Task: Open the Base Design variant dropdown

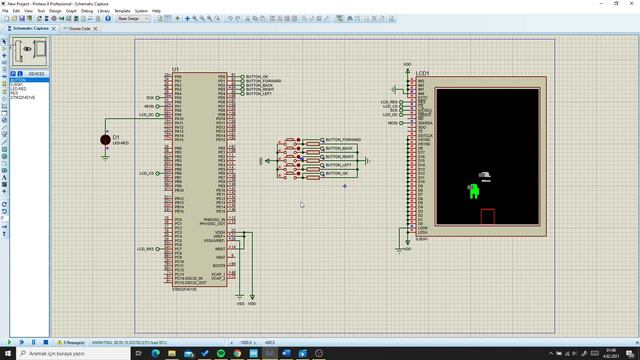Action: click(133, 19)
